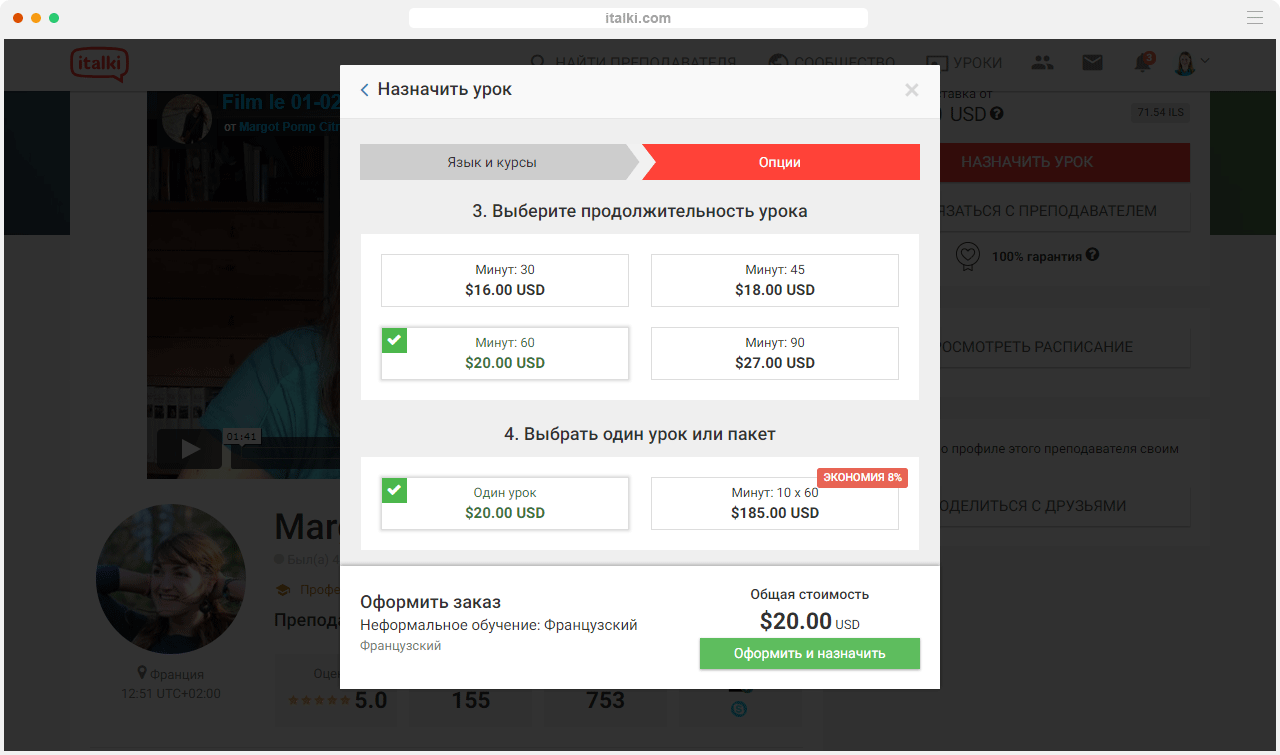This screenshot has height=755, width=1280.
Task: Click the view schedule button in the sidebar
Action: click(1065, 347)
